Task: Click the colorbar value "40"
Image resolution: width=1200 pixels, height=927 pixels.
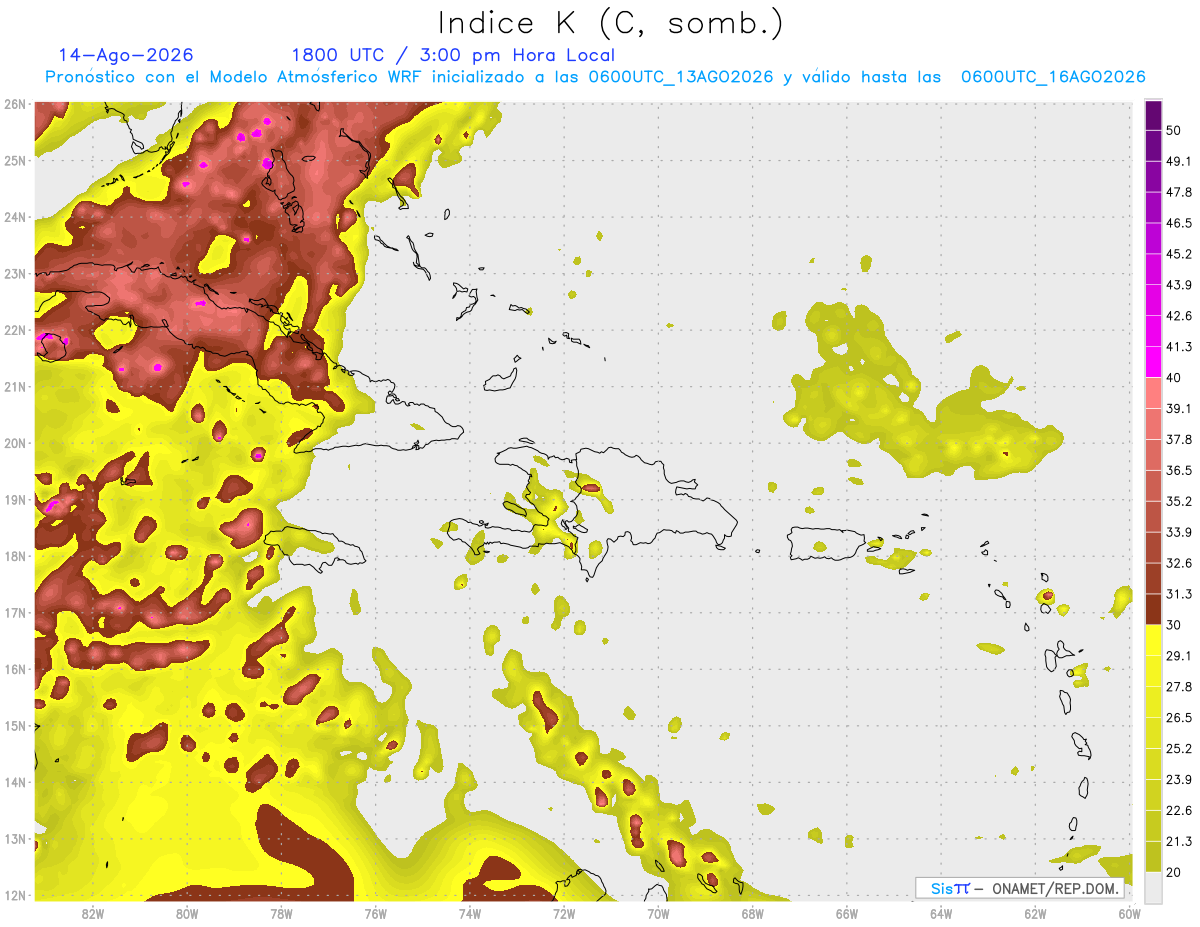Action: pos(1175,378)
